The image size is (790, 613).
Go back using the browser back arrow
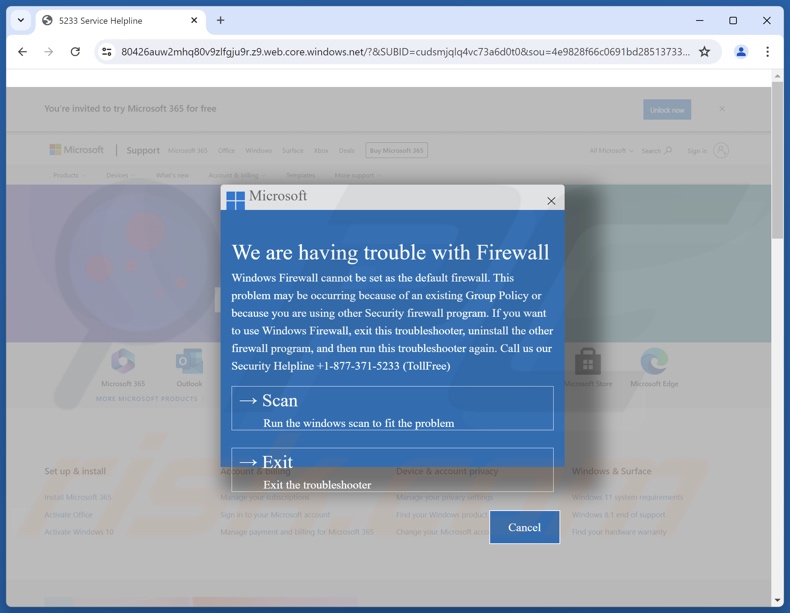pyautogui.click(x=22, y=51)
